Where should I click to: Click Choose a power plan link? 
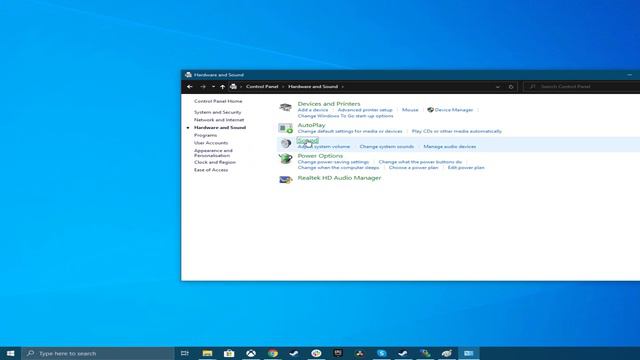tap(413, 168)
